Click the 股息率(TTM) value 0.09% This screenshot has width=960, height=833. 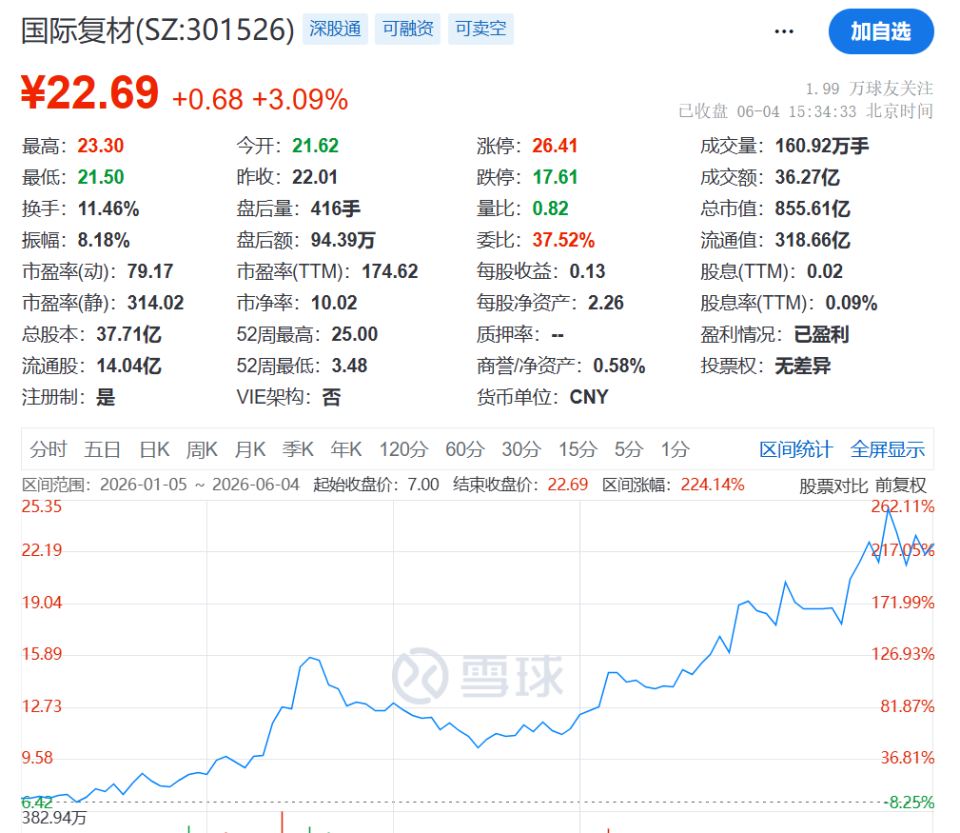[852, 303]
